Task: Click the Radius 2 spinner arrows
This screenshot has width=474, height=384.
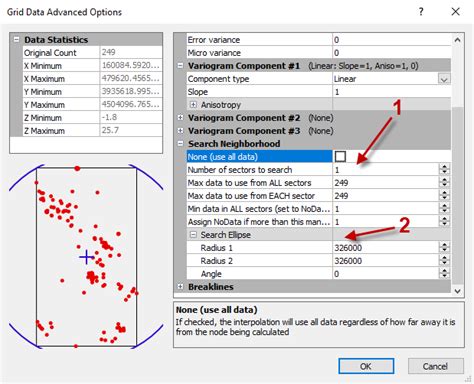Action: point(444,261)
